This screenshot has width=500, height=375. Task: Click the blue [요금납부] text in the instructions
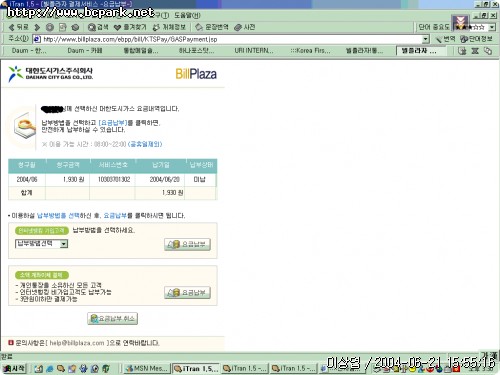(113, 123)
